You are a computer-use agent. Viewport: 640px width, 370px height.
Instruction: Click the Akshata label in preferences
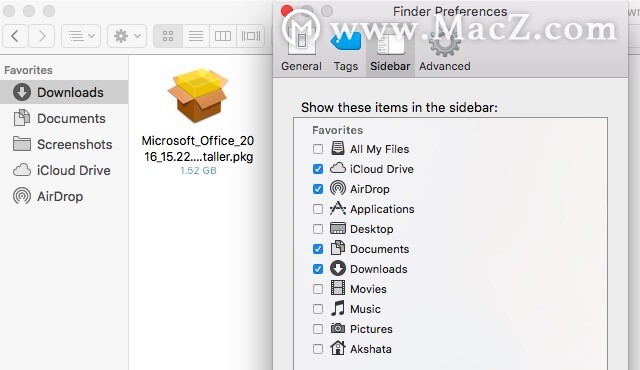pyautogui.click(x=371, y=349)
